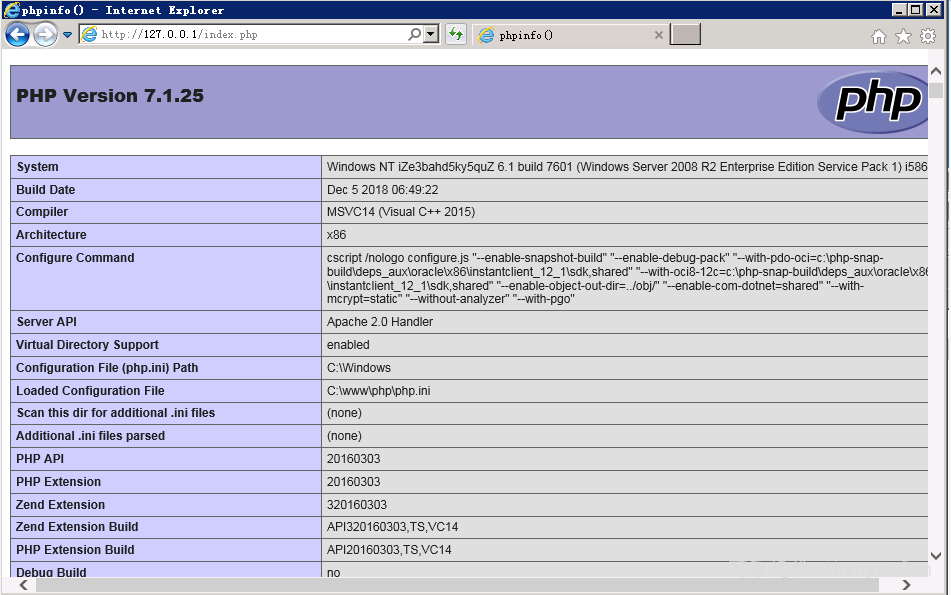Click the PHP logo image
951x595 pixels.
coord(872,102)
